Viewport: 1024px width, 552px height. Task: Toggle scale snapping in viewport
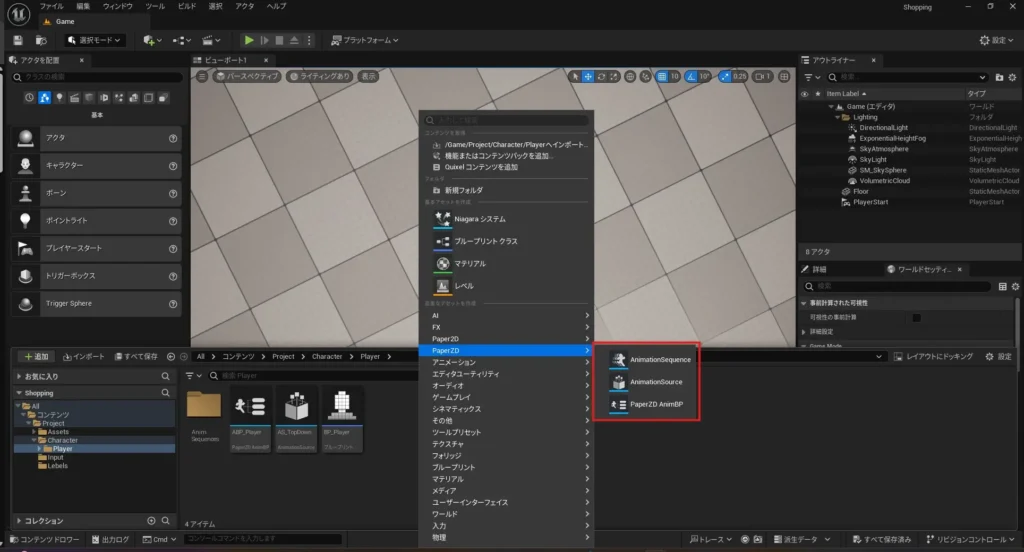pyautogui.click(x=725, y=76)
